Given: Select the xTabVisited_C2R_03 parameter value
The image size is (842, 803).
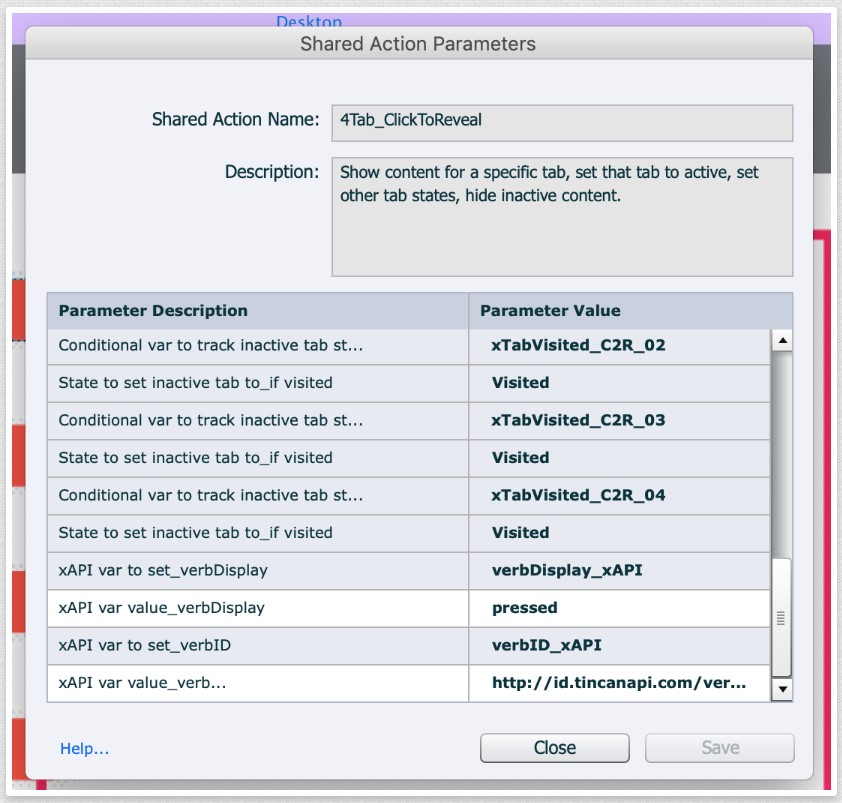Looking at the screenshot, I should pyautogui.click(x=578, y=420).
